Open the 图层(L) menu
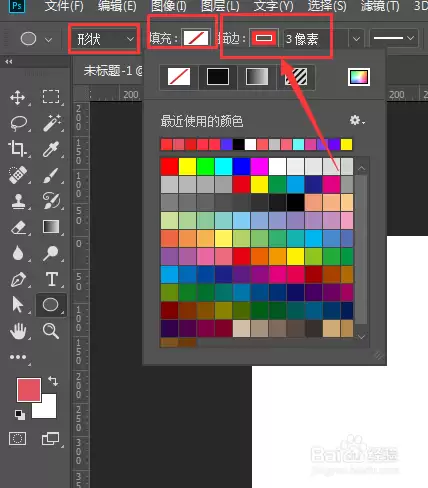This screenshot has height=488, width=428. [x=220, y=6]
